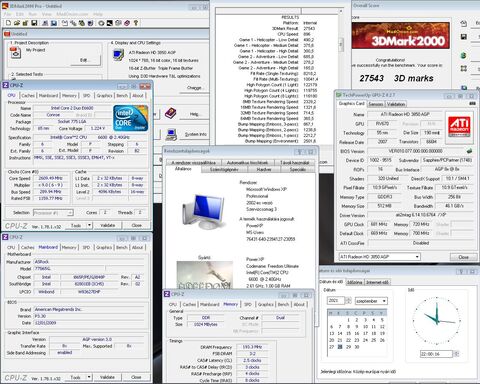Screen dimensions: 480x384
Task: Click the Intel Core 2 logo in CPU-Z
Action: coord(131,118)
